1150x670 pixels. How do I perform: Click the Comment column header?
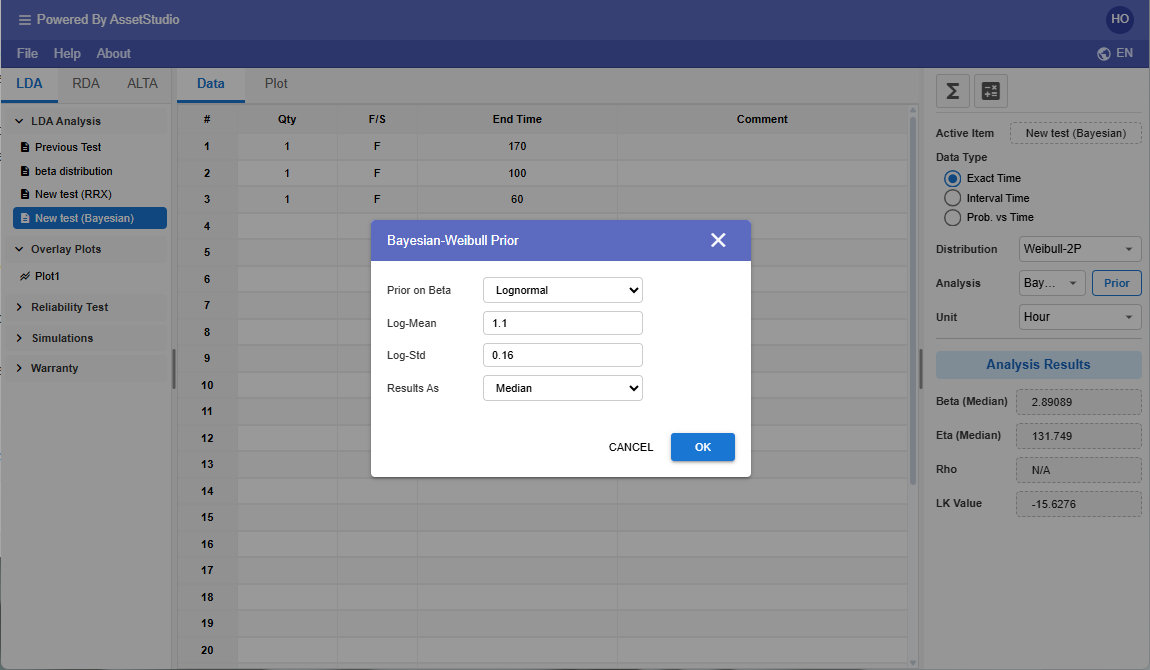(x=762, y=119)
